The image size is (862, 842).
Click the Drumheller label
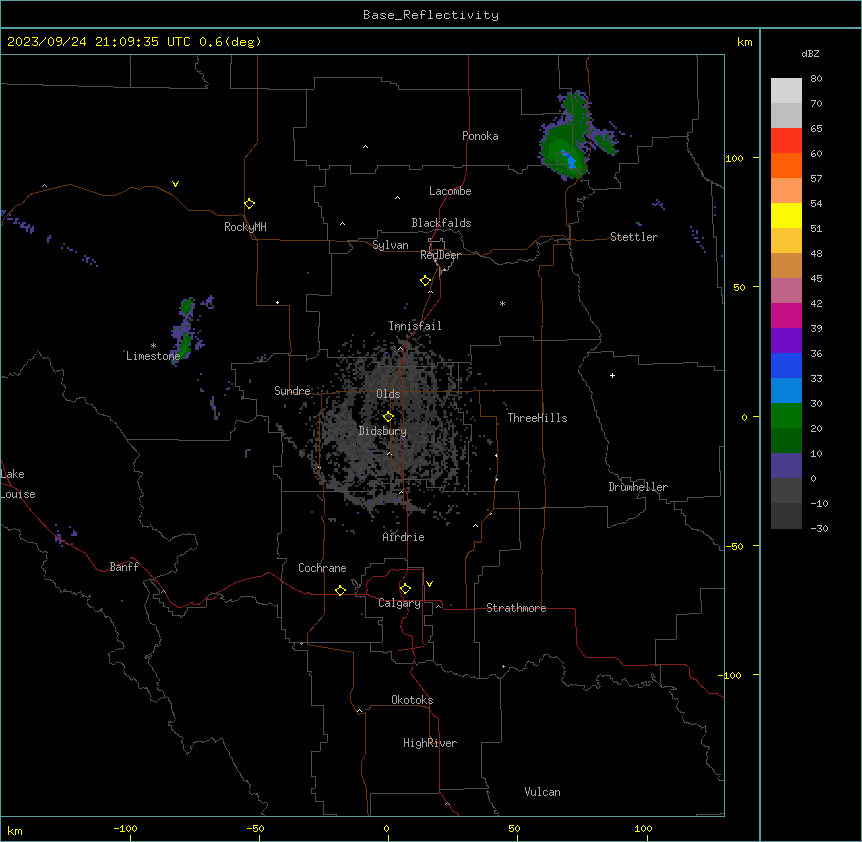click(638, 487)
